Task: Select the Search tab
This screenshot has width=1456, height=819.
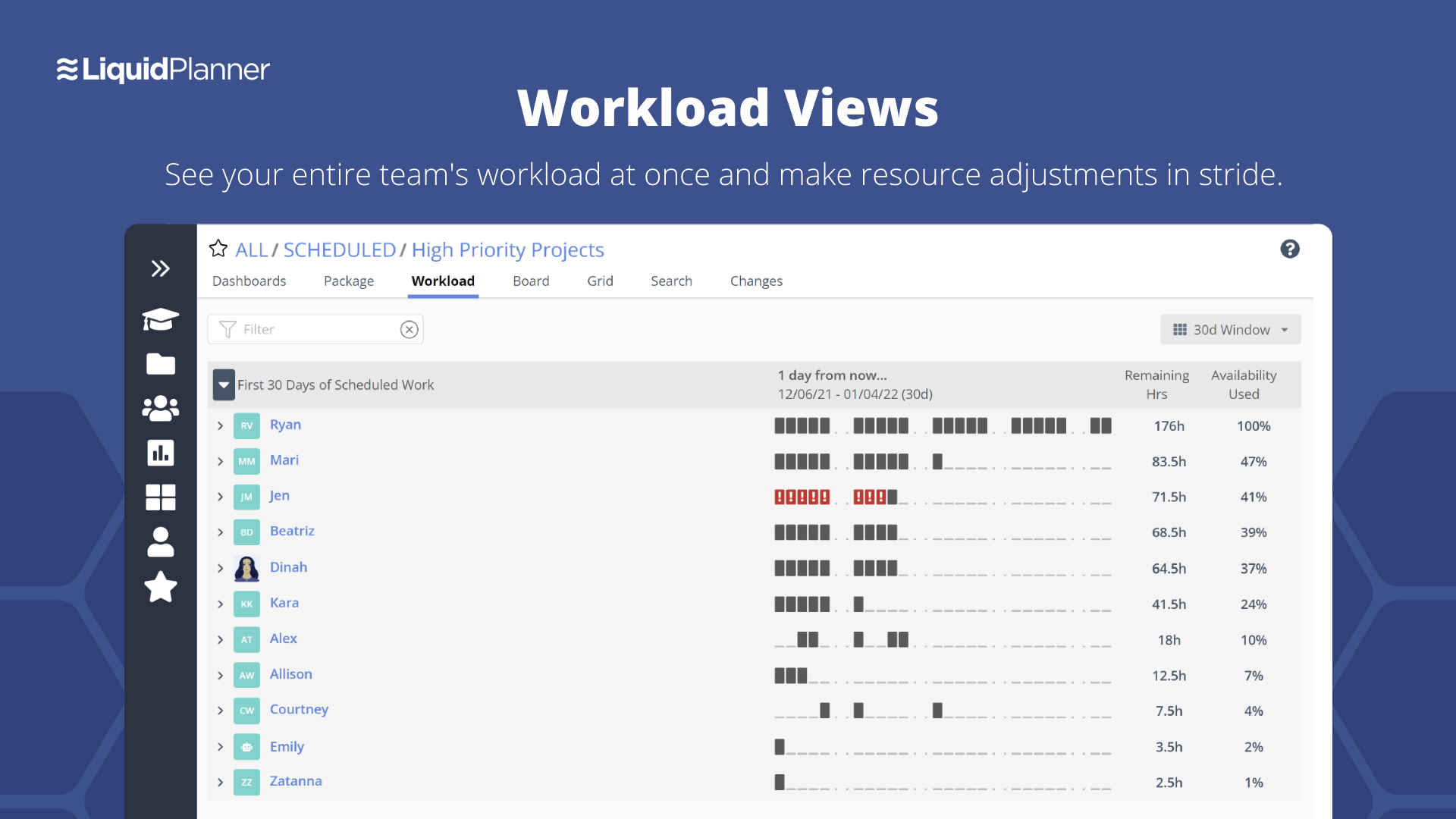Action: 671,280
